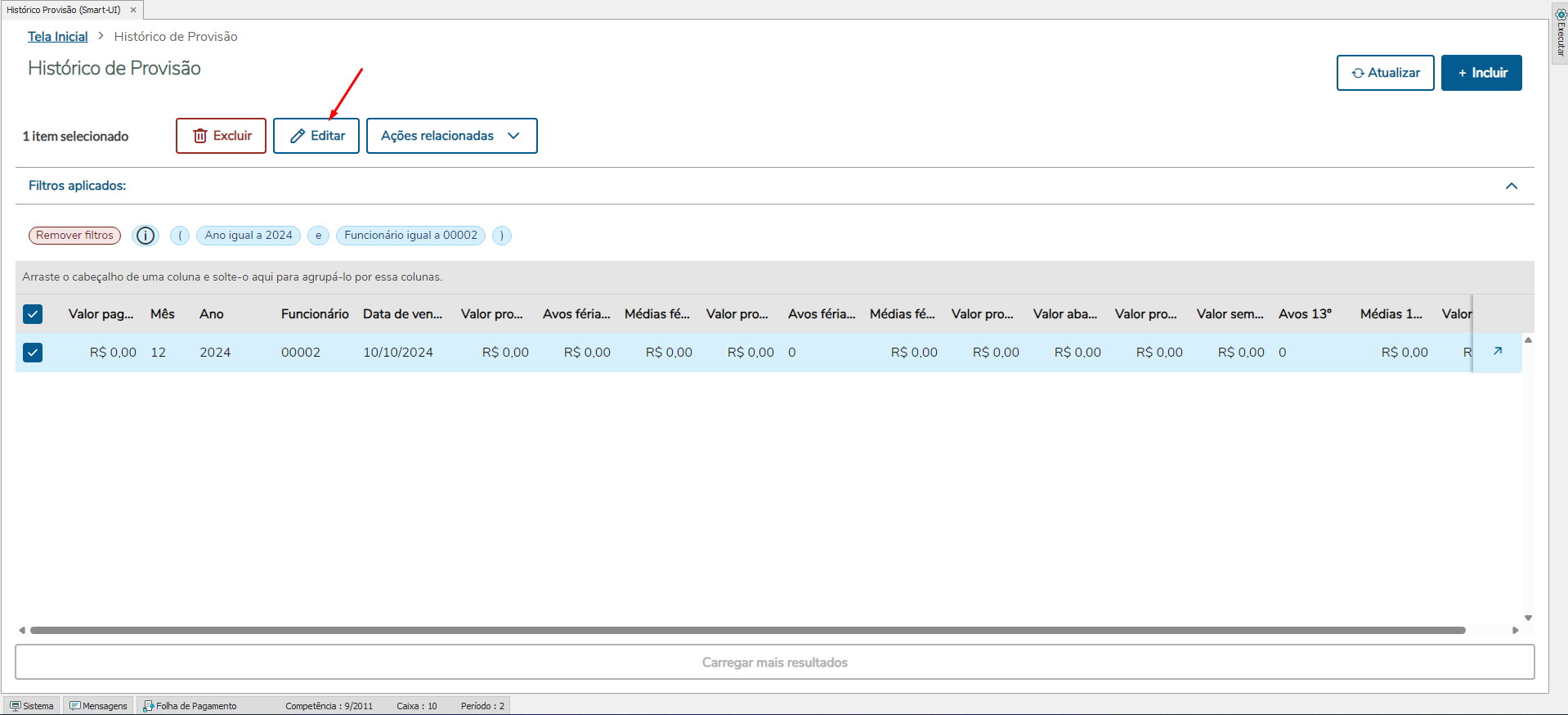This screenshot has height=715, width=1568.
Task: Click the opening parenthesis filter chip
Action: click(180, 236)
